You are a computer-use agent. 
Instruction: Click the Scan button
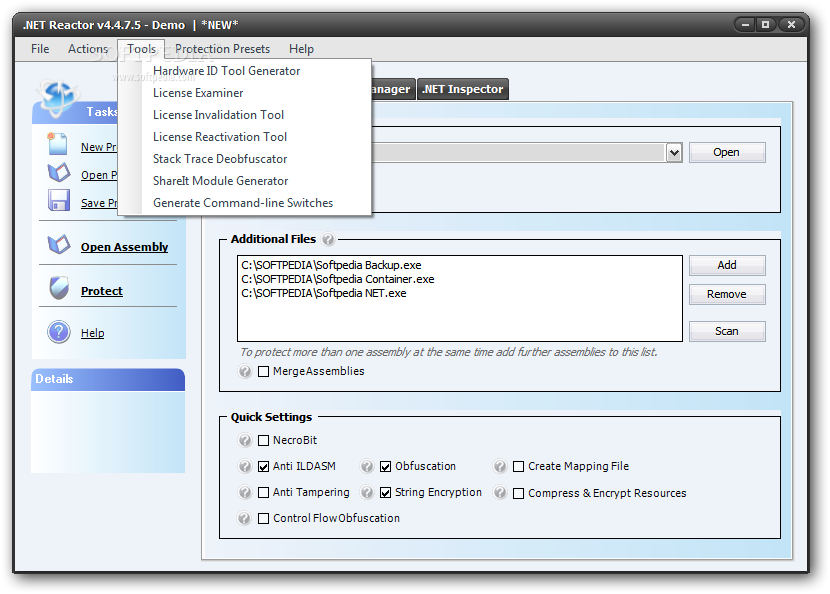point(727,331)
